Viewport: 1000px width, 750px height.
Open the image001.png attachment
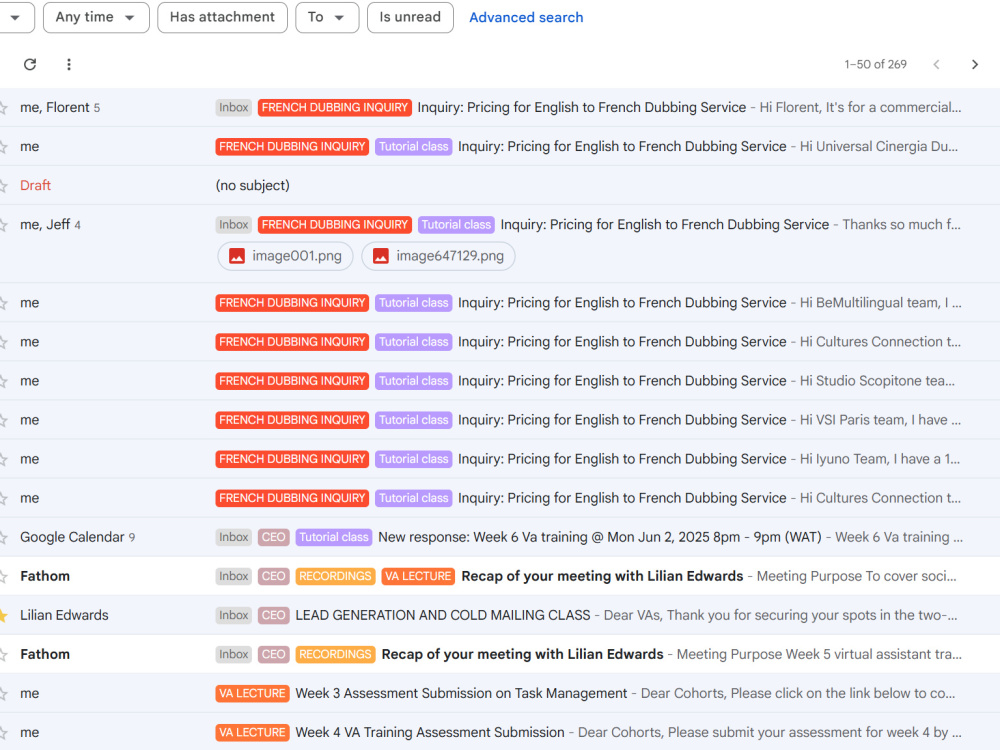[285, 256]
